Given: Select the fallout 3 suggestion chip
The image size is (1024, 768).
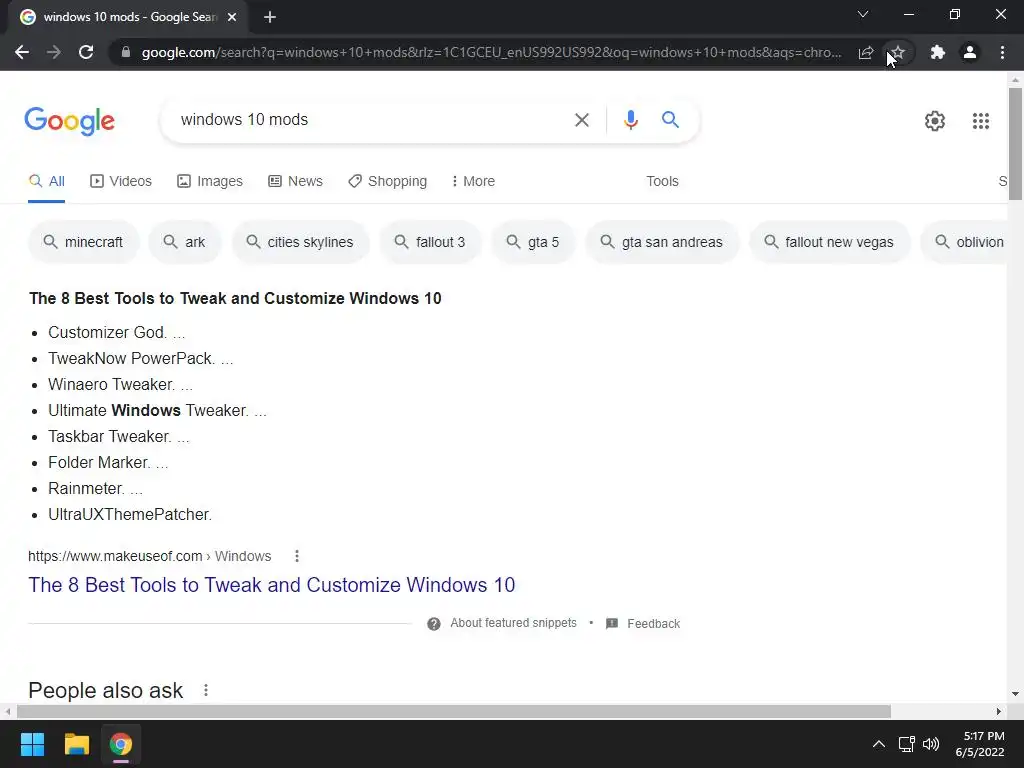Looking at the screenshot, I should click(x=430, y=242).
